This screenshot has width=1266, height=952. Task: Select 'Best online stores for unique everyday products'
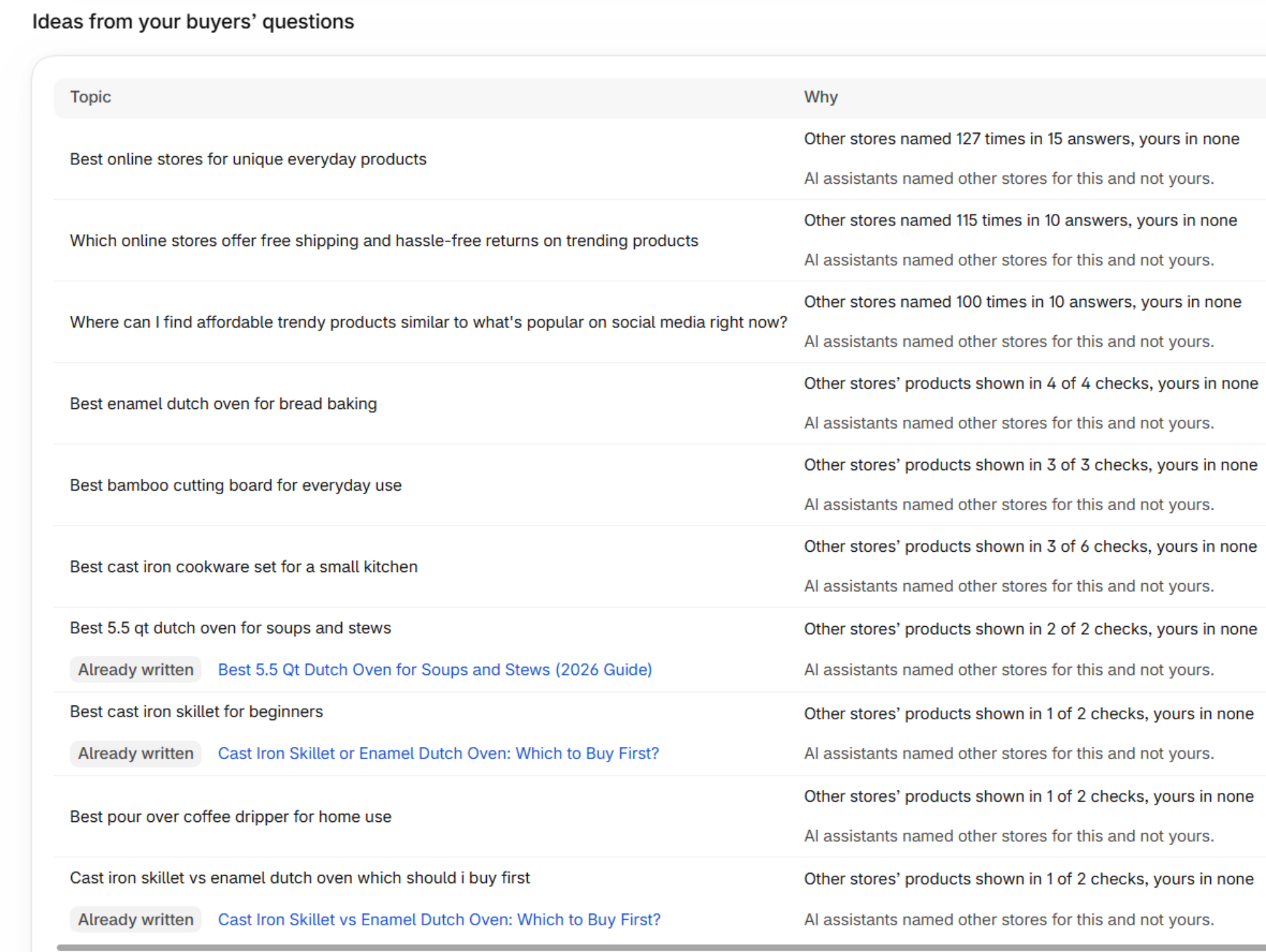pos(248,160)
